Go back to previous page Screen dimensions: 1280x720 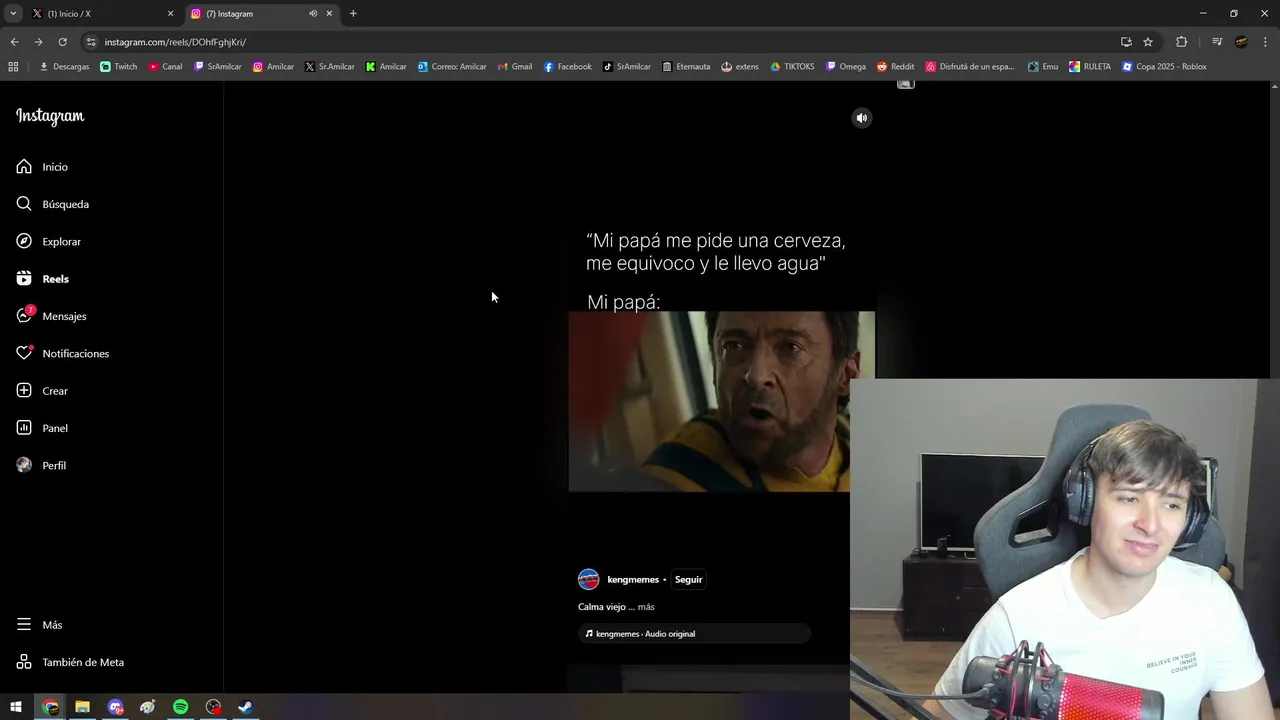14,42
